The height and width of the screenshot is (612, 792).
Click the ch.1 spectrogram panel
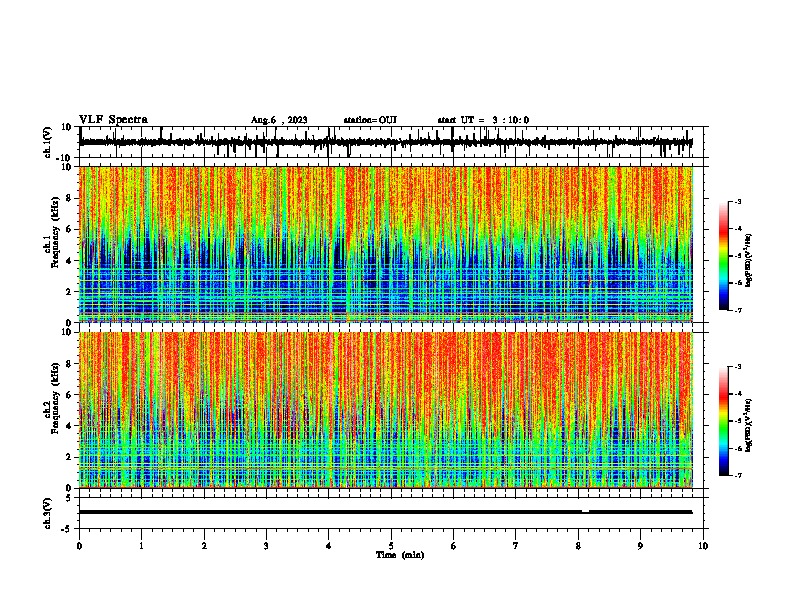(385, 244)
